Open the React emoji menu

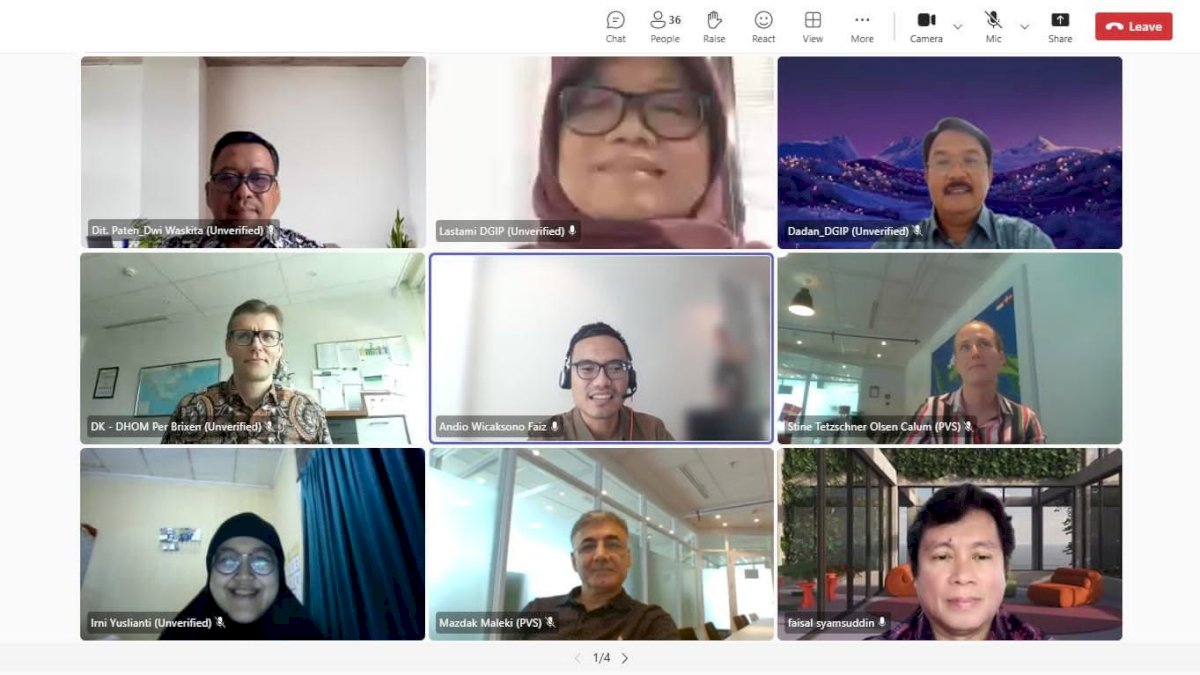coord(763,26)
